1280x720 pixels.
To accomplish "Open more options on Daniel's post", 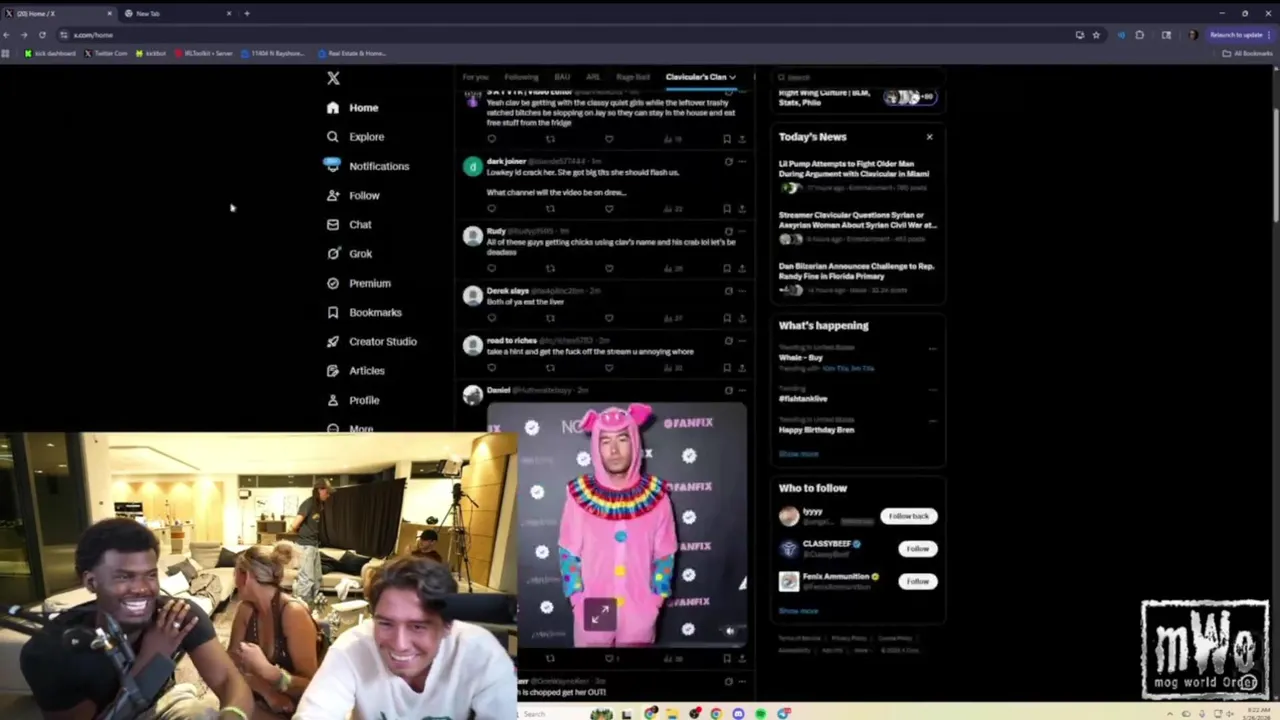I will click(742, 391).
